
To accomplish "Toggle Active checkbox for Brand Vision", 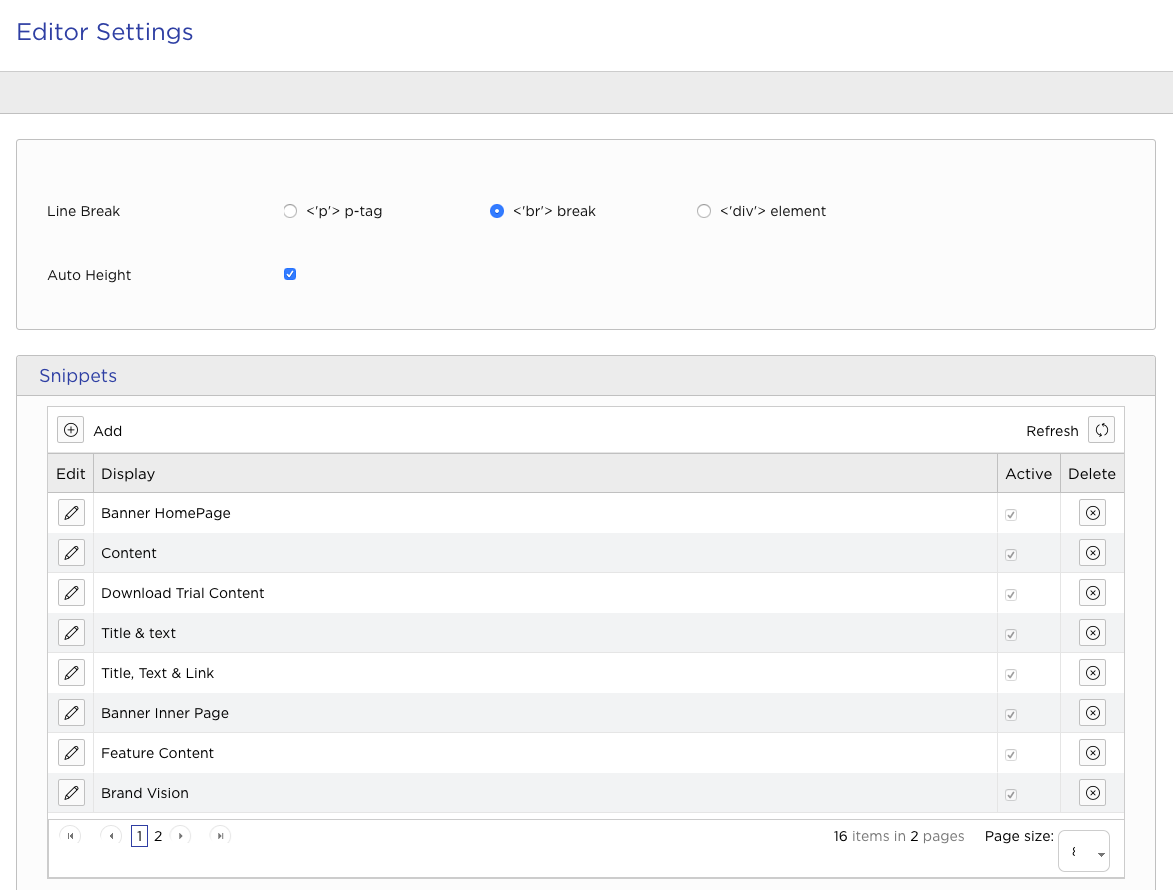I will (x=1011, y=795).
